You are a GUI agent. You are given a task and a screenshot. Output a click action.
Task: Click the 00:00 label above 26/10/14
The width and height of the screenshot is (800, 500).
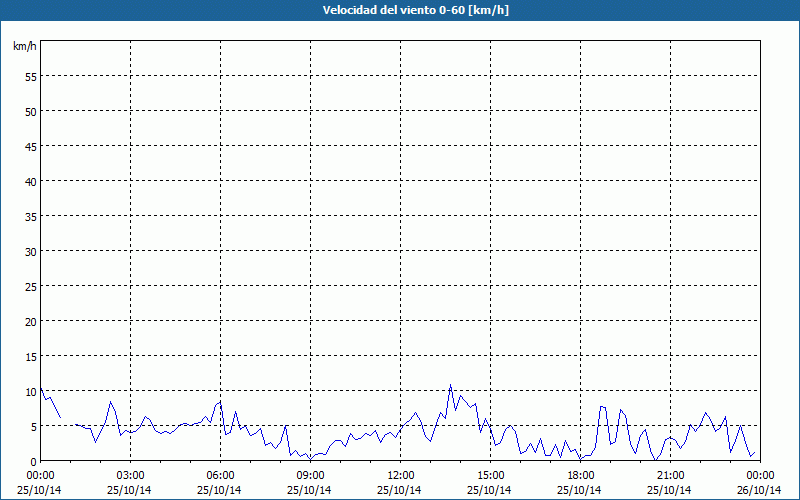pyautogui.click(x=760, y=476)
